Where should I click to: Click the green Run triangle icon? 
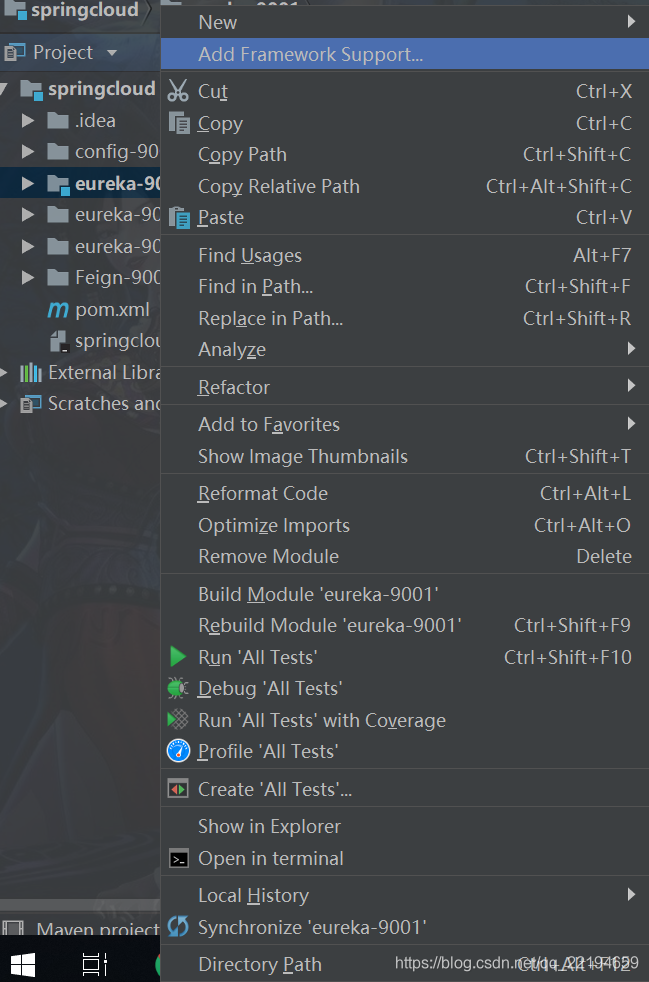pyautogui.click(x=178, y=657)
